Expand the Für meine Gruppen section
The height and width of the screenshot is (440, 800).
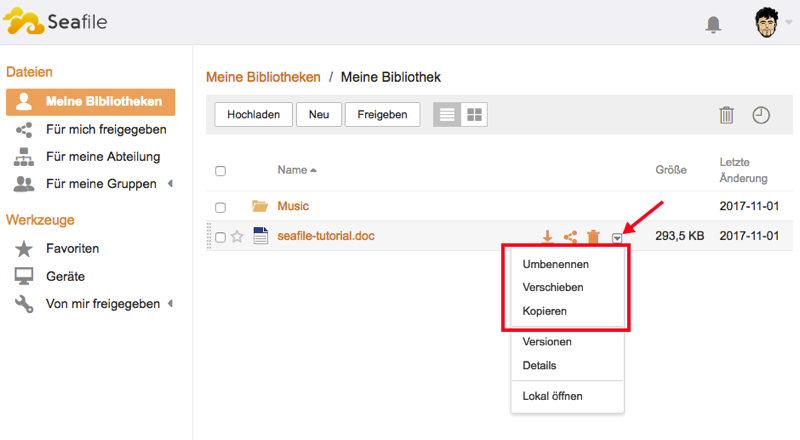click(x=169, y=184)
